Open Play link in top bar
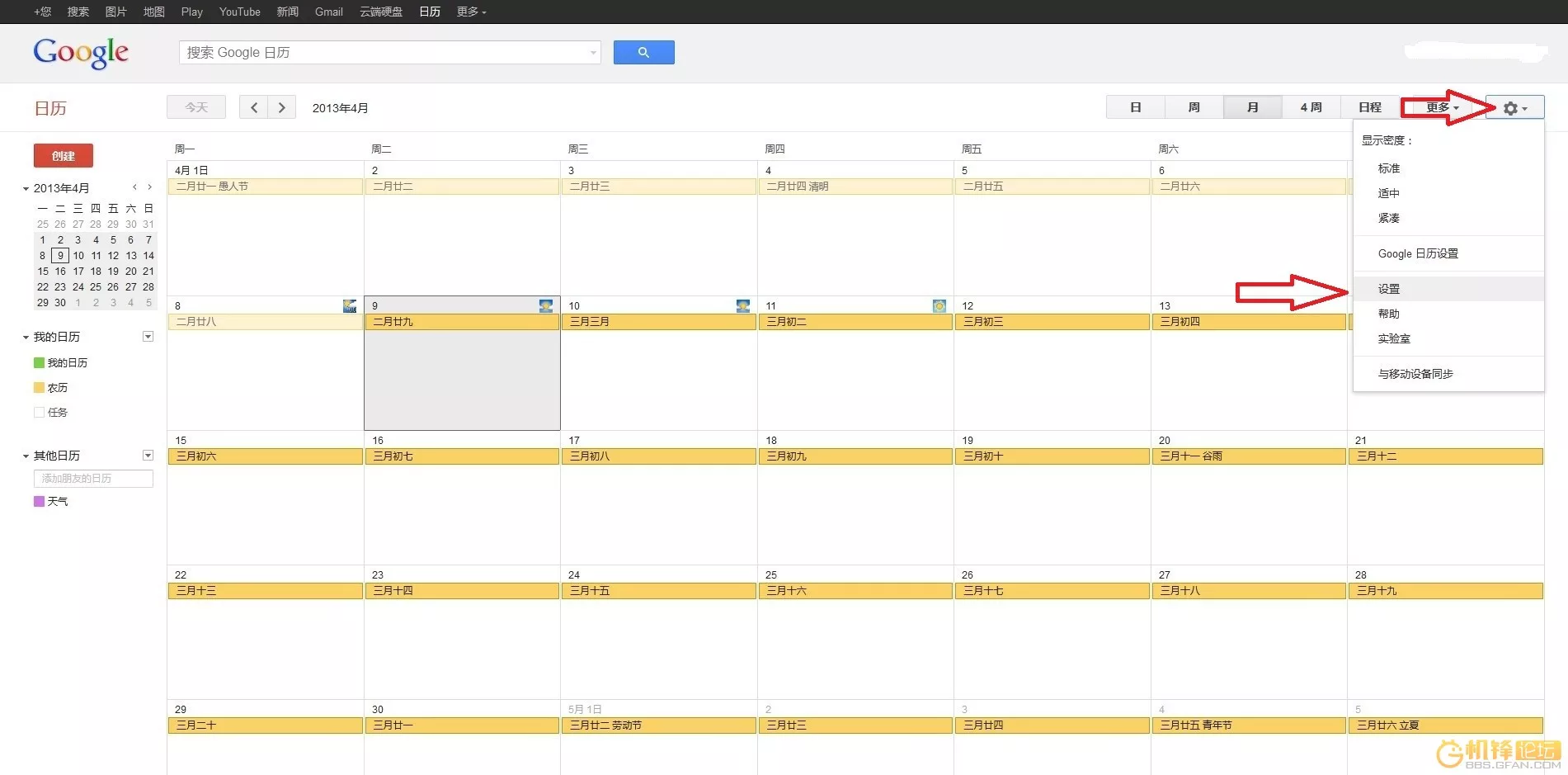The height and width of the screenshot is (775, 1568). click(x=191, y=12)
